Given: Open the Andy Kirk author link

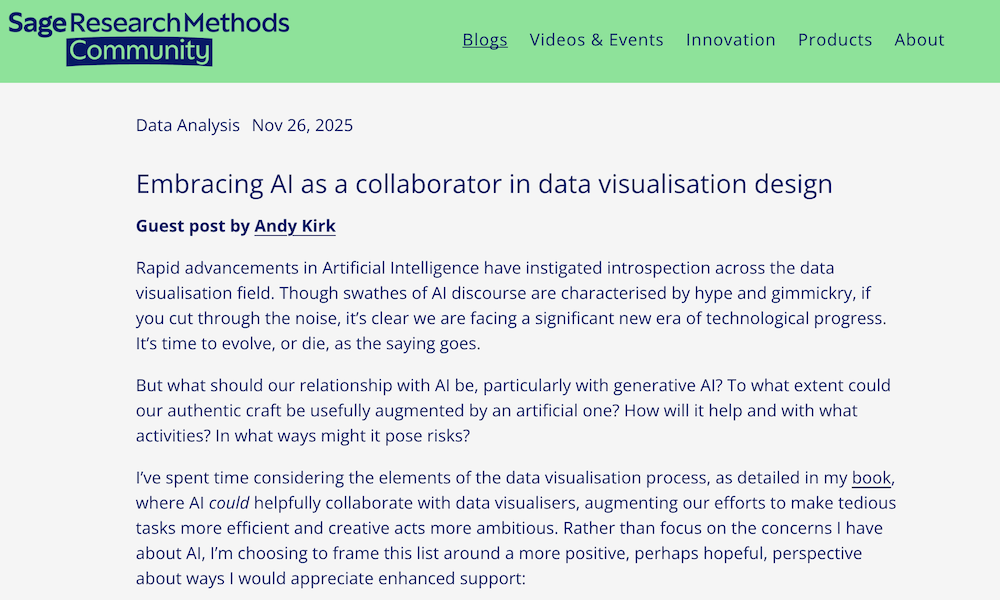Looking at the screenshot, I should coord(295,226).
